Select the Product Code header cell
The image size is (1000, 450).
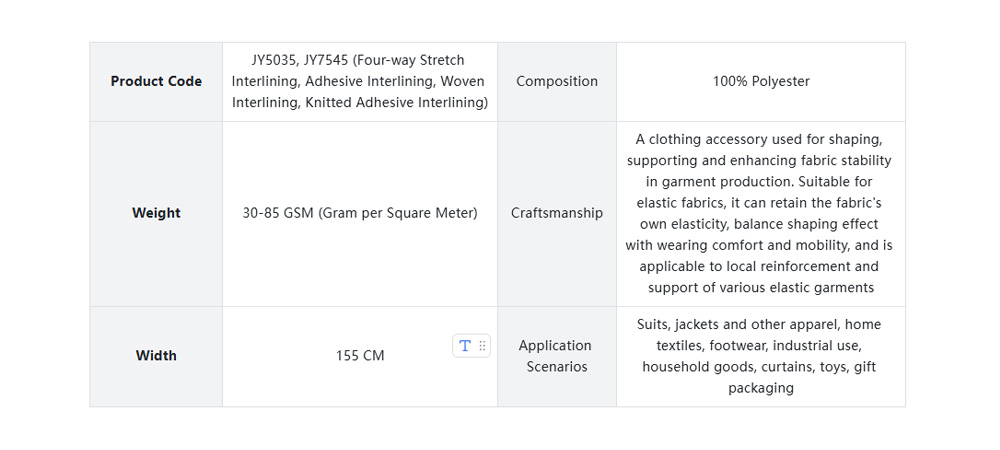coord(156,82)
